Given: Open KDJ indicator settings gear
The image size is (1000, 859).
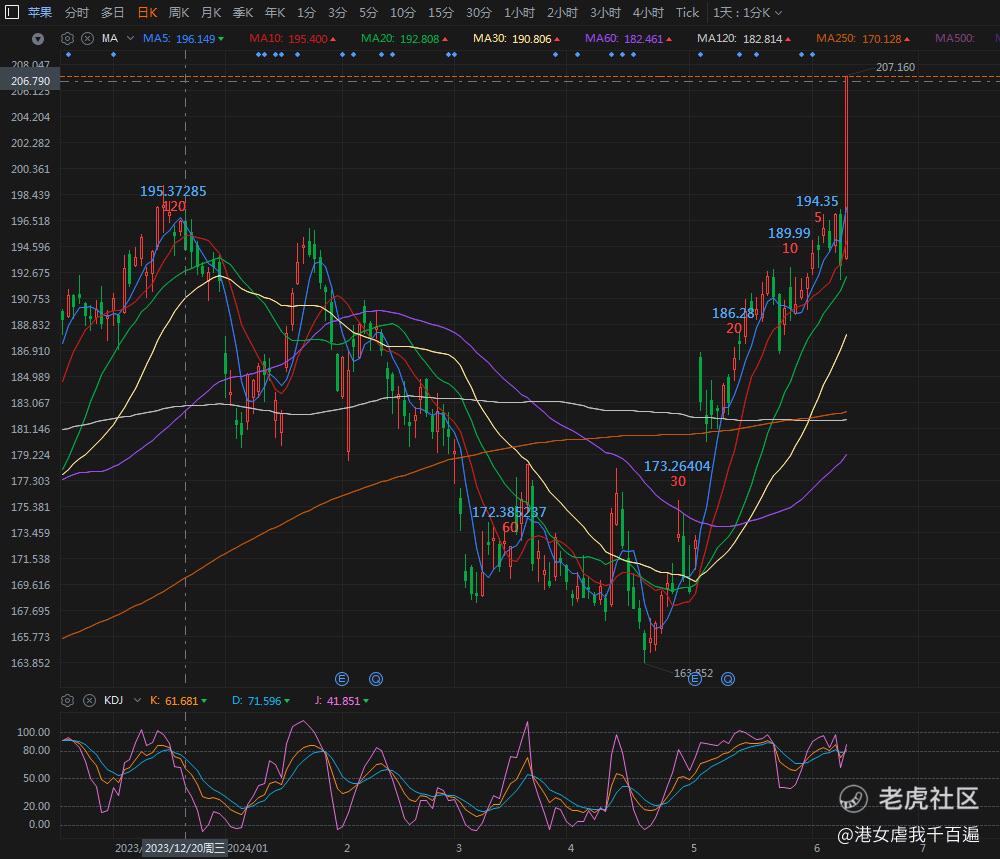Looking at the screenshot, I should pyautogui.click(x=68, y=700).
